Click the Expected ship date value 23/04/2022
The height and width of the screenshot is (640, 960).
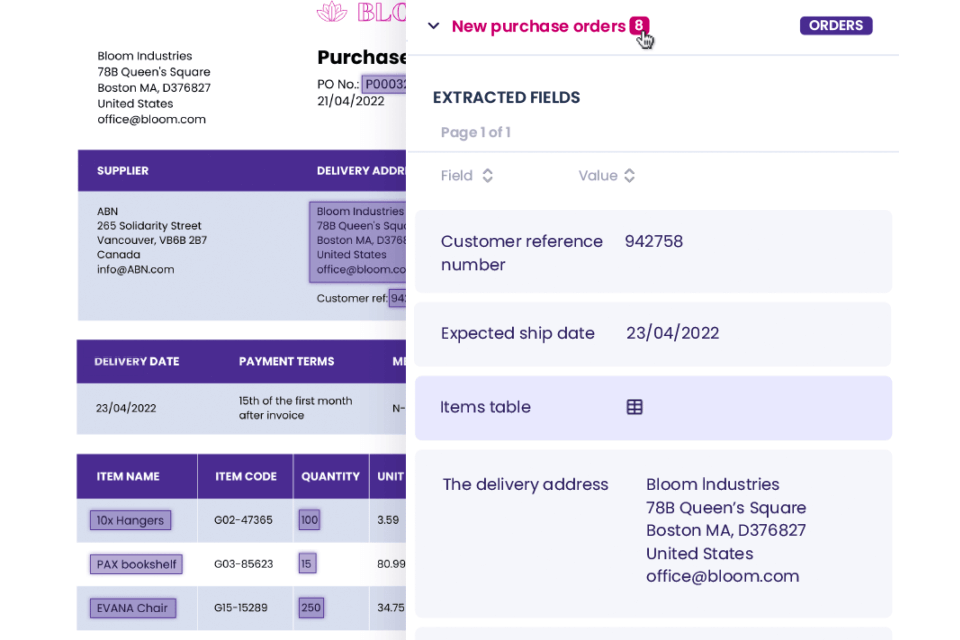pos(672,333)
